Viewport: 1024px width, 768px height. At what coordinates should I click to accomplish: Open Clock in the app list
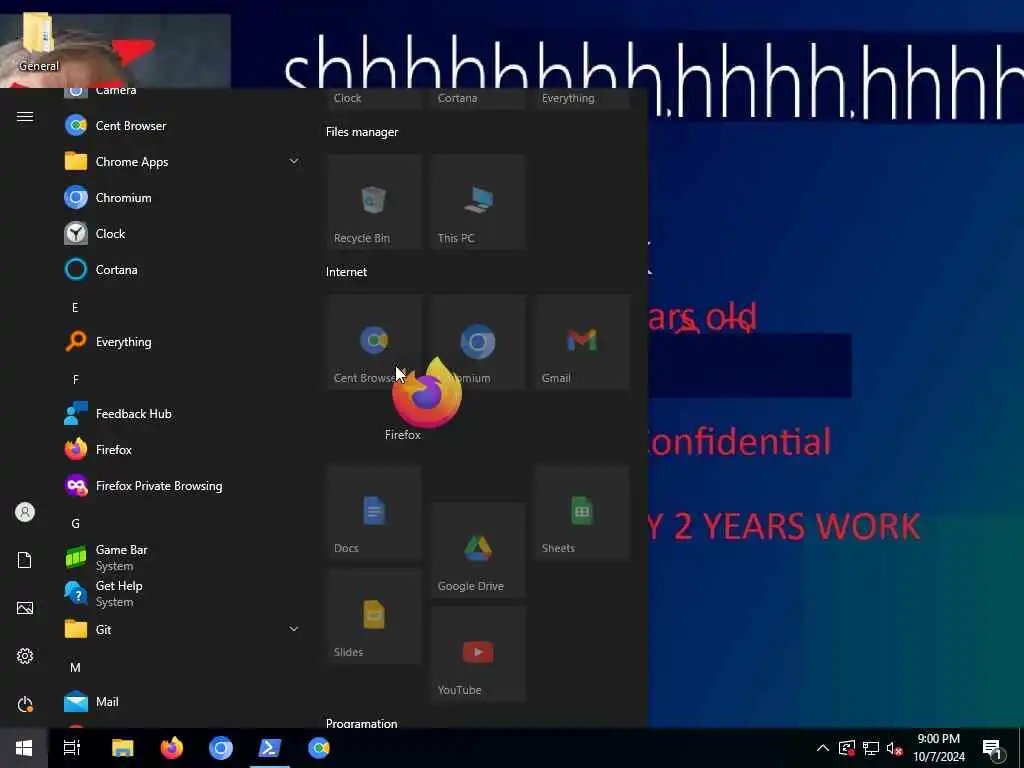(x=181, y=233)
